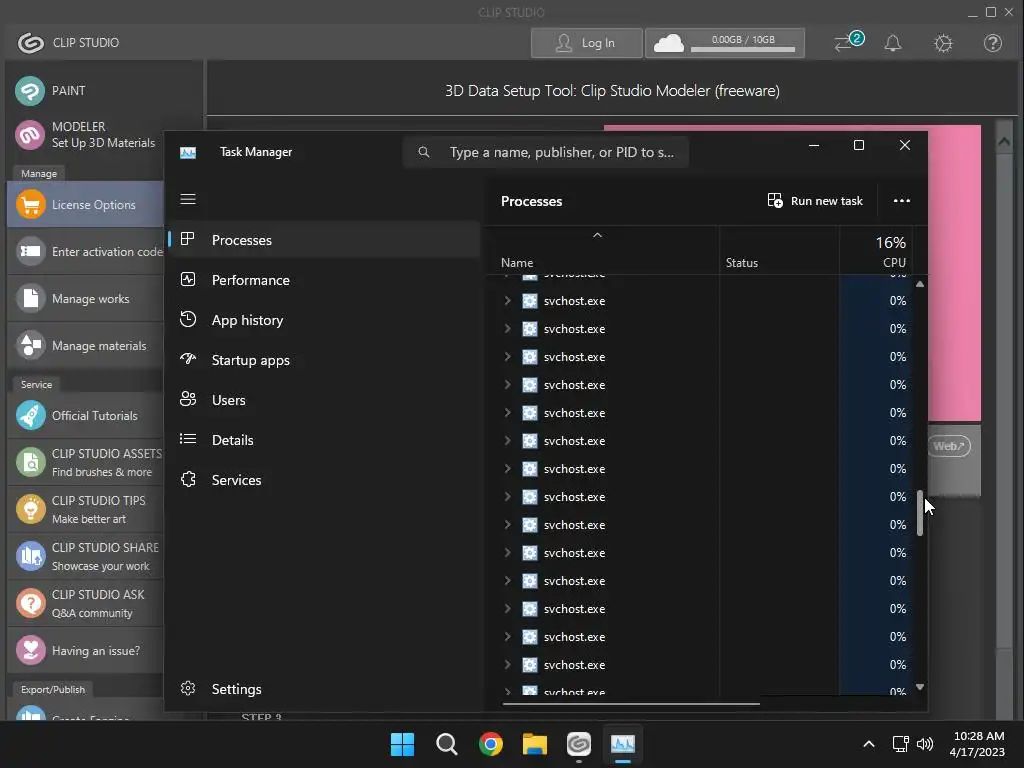The image size is (1024, 768).
Task: Open cloud sync transfer icon with badge
Action: point(848,42)
